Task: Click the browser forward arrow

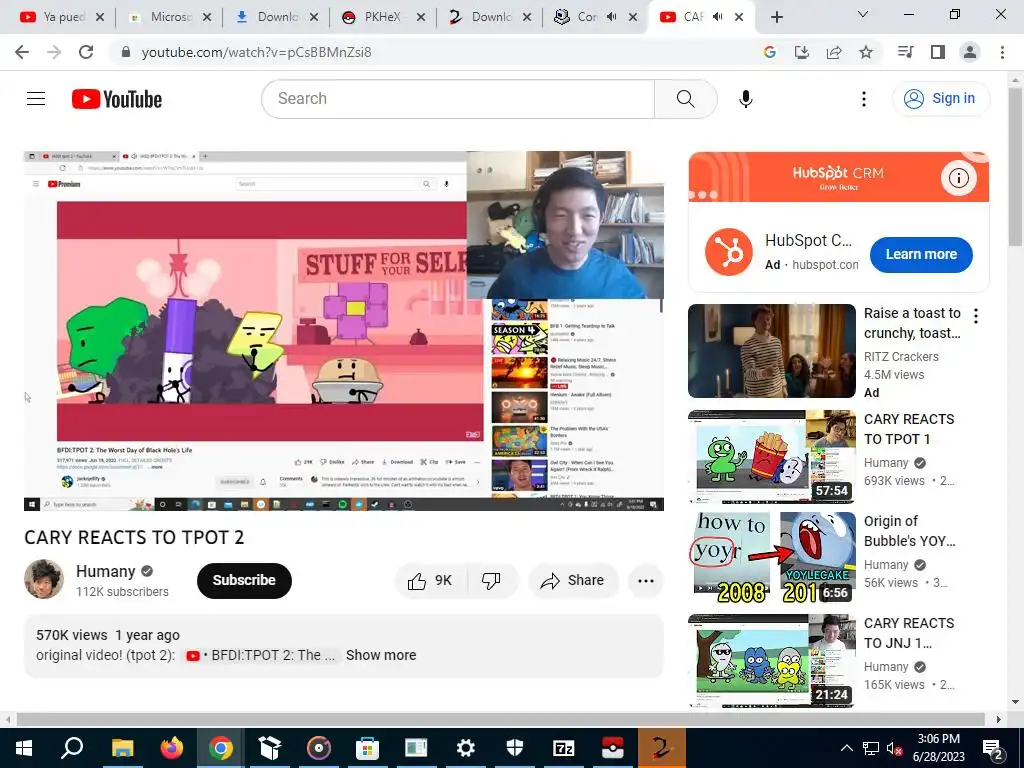Action: point(54,52)
